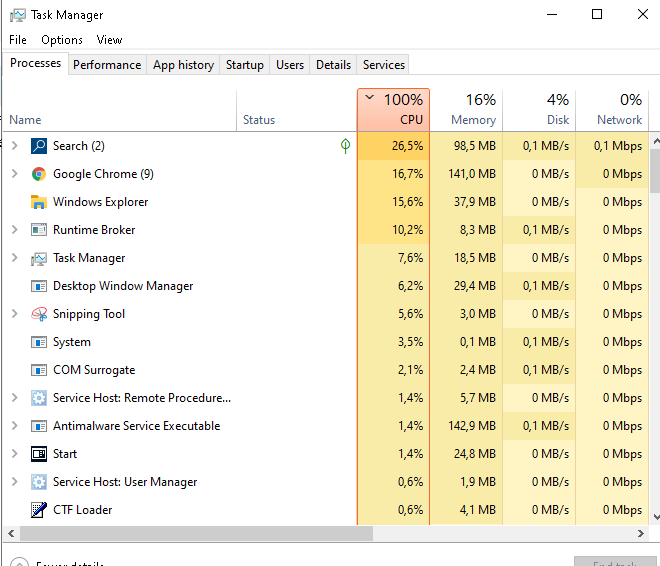Open the Options menu
The image size is (660, 566).
coord(62,40)
